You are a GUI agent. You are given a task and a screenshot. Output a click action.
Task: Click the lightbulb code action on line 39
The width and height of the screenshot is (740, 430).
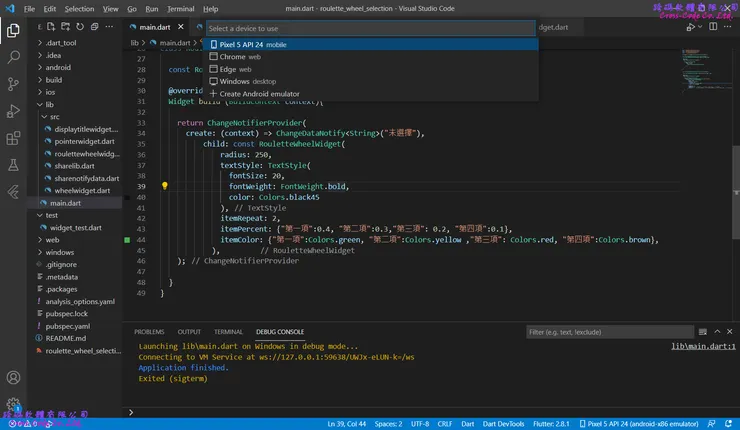(165, 186)
